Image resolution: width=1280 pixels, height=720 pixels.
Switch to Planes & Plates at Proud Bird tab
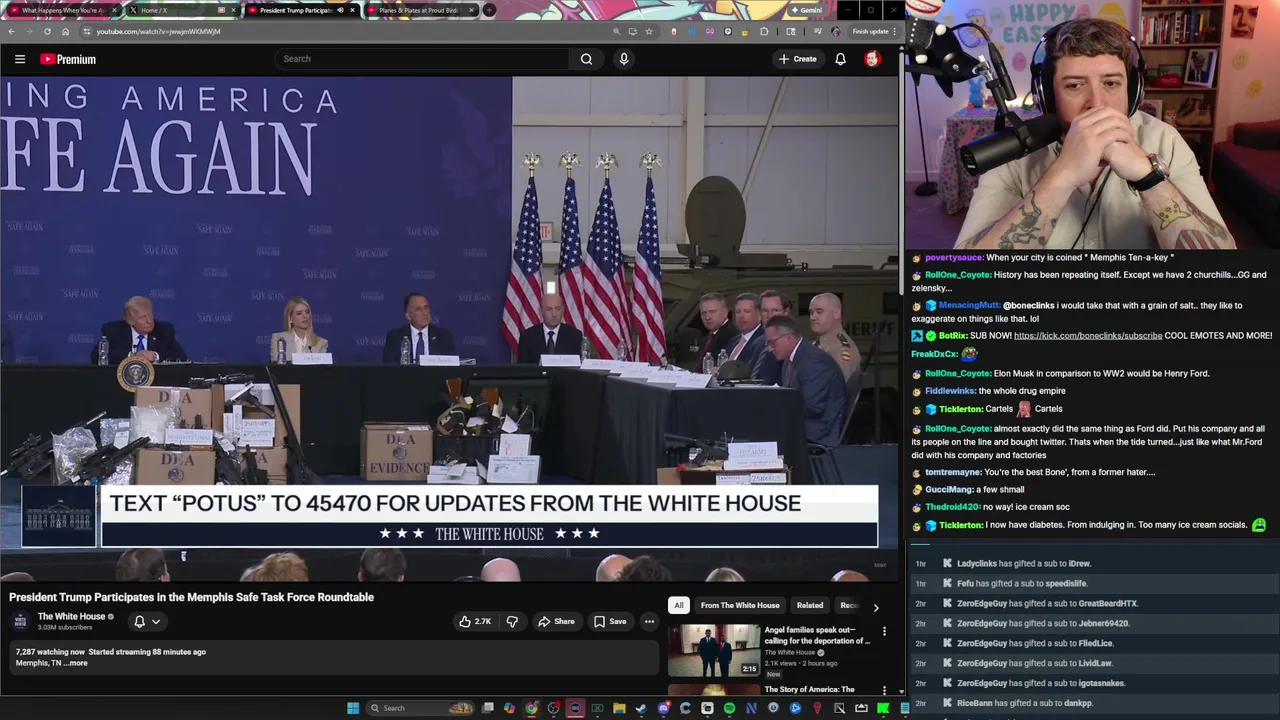pyautogui.click(x=423, y=10)
